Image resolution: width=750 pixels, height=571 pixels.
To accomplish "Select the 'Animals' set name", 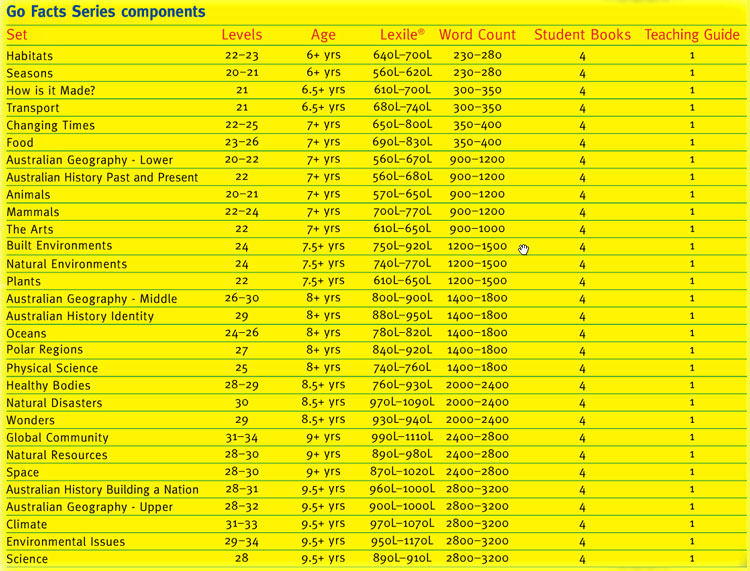I will pos(28,195).
